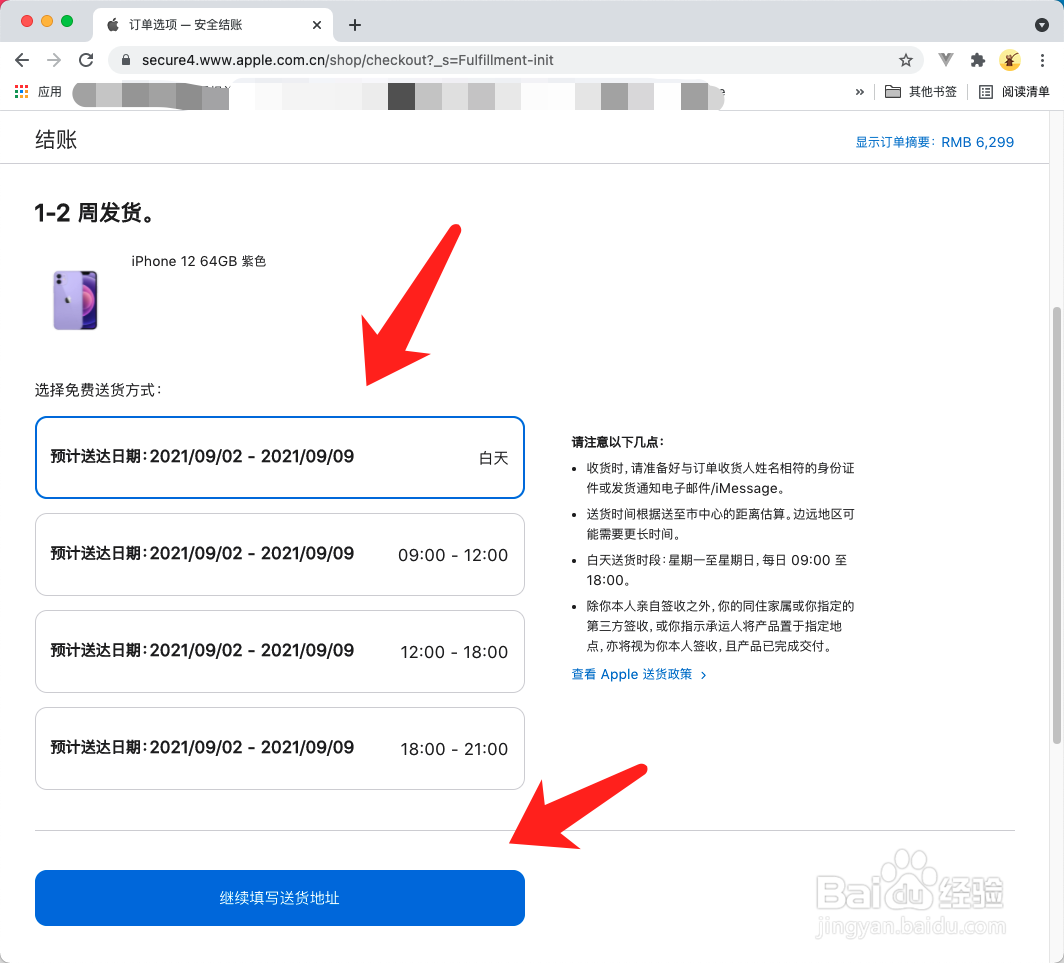The image size is (1064, 963).
Task: Open the 阅读清单 reading list
Action: pos(1014,92)
